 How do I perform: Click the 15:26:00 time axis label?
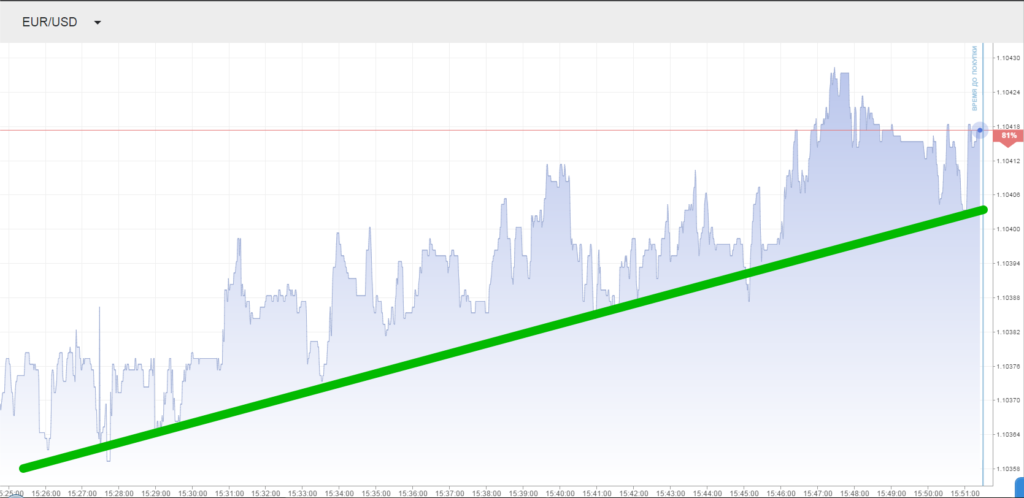46,492
